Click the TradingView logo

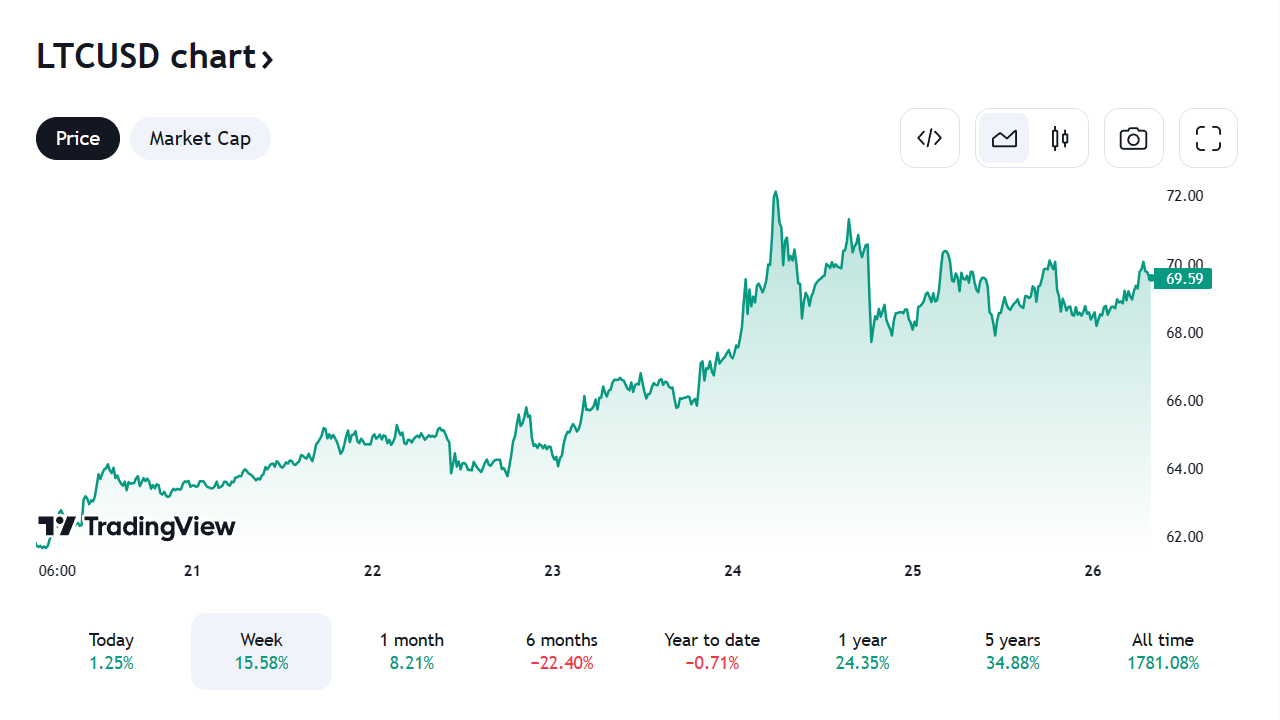tap(137, 526)
